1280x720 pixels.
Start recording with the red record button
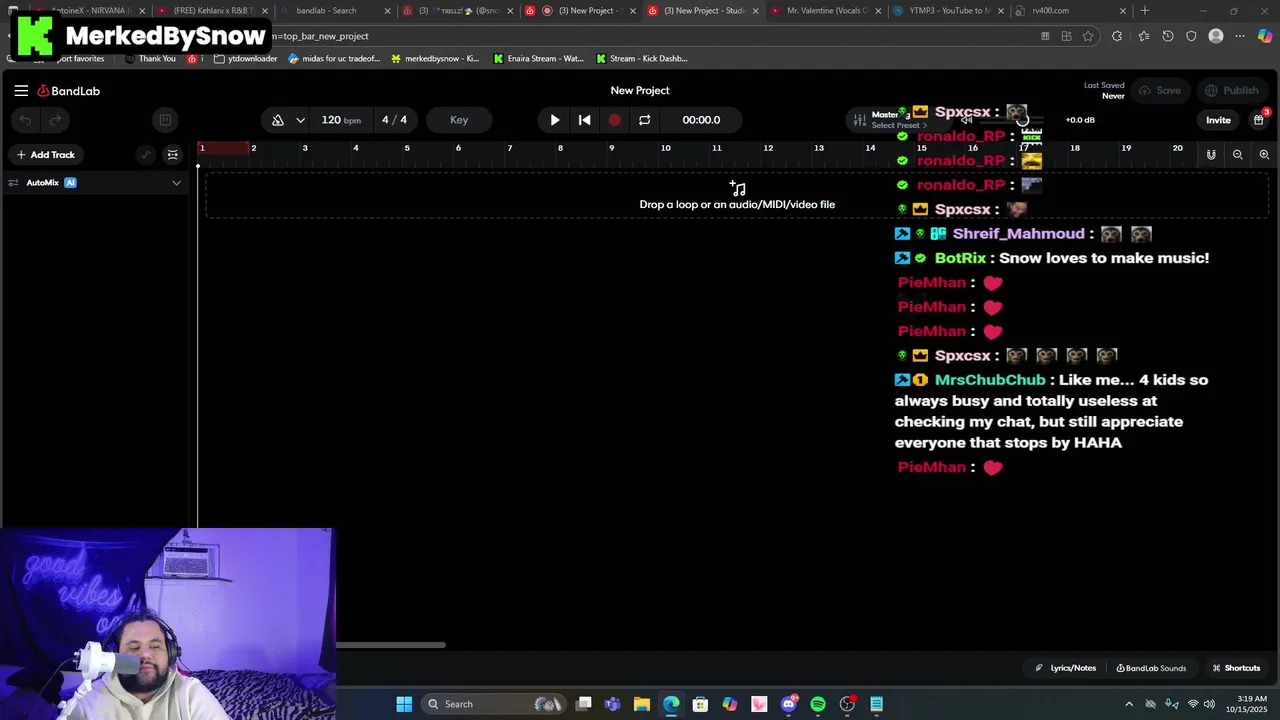614,120
